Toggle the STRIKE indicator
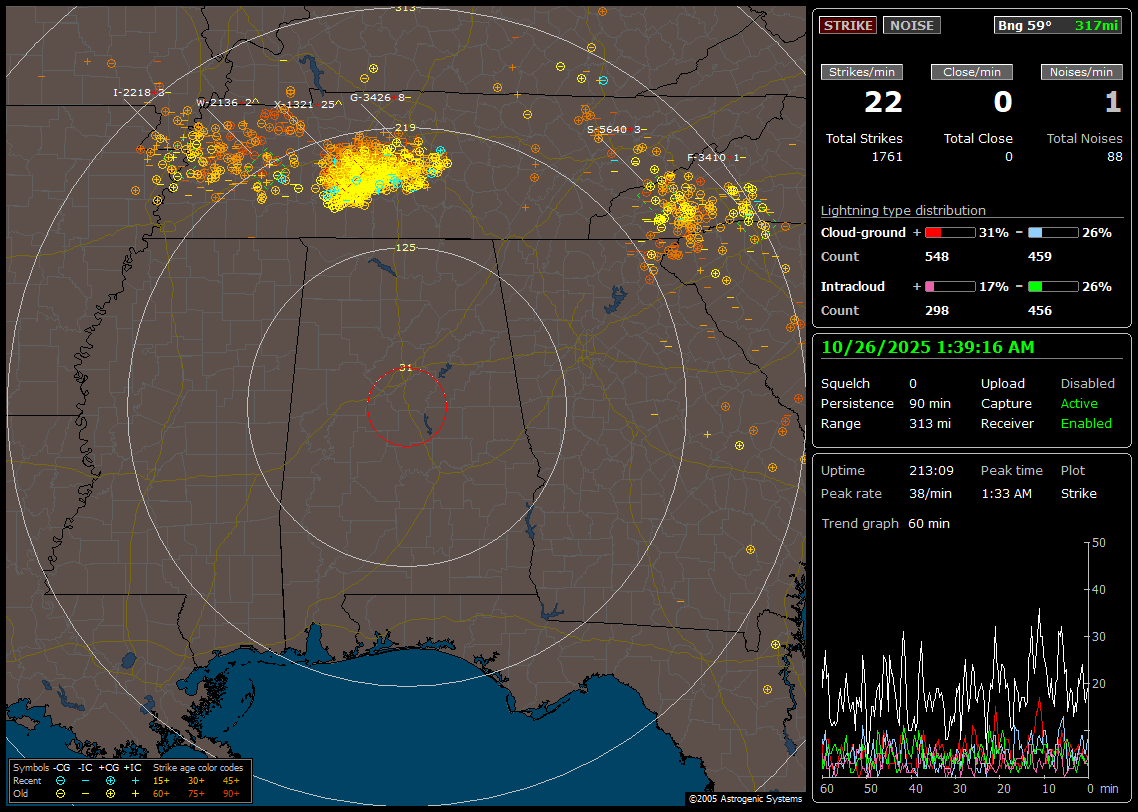The height and width of the screenshot is (812, 1138). pos(848,25)
